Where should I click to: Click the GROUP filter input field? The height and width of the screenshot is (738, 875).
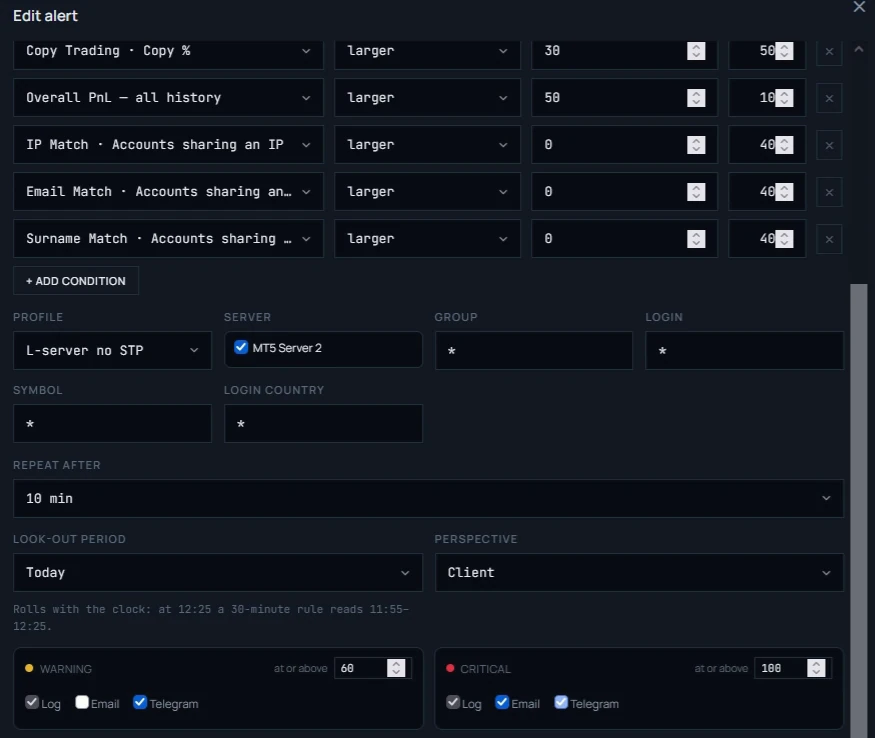click(x=534, y=351)
